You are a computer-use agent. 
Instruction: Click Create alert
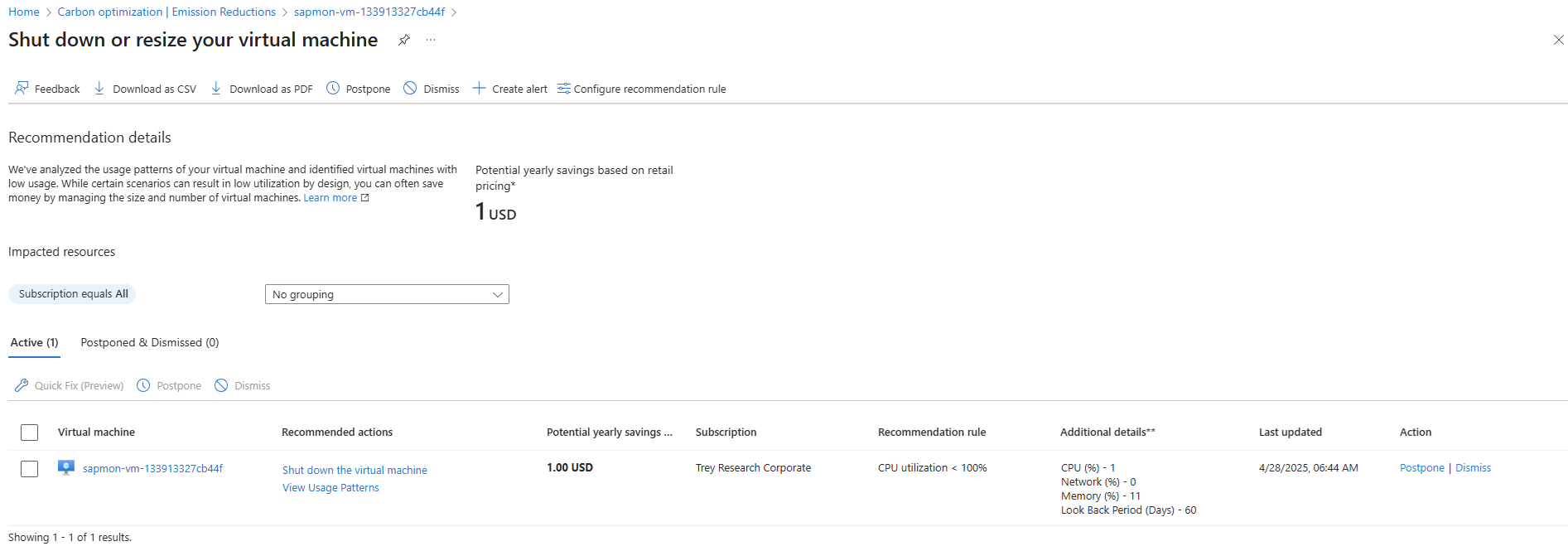tap(509, 89)
